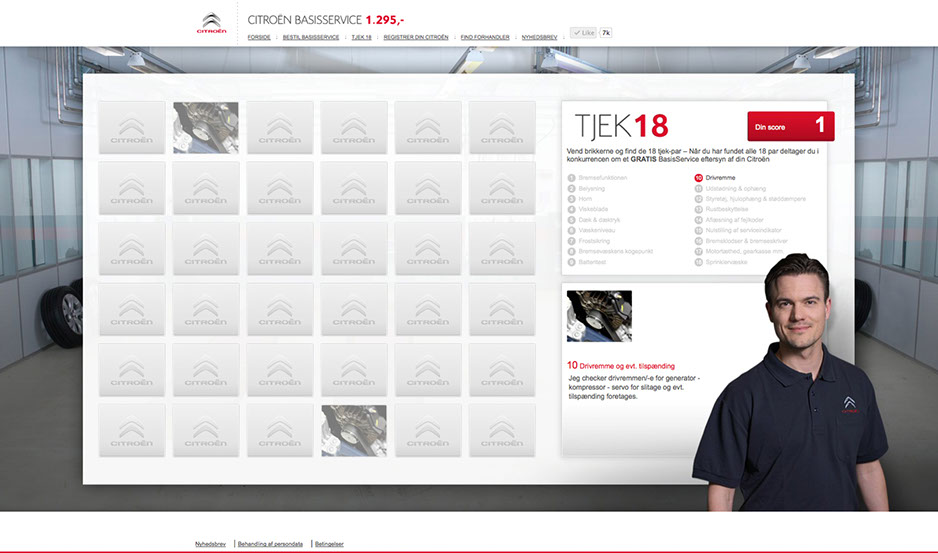Flip the last card in the bottom row
Viewport: 938px width, 553px height.
pyautogui.click(x=502, y=430)
